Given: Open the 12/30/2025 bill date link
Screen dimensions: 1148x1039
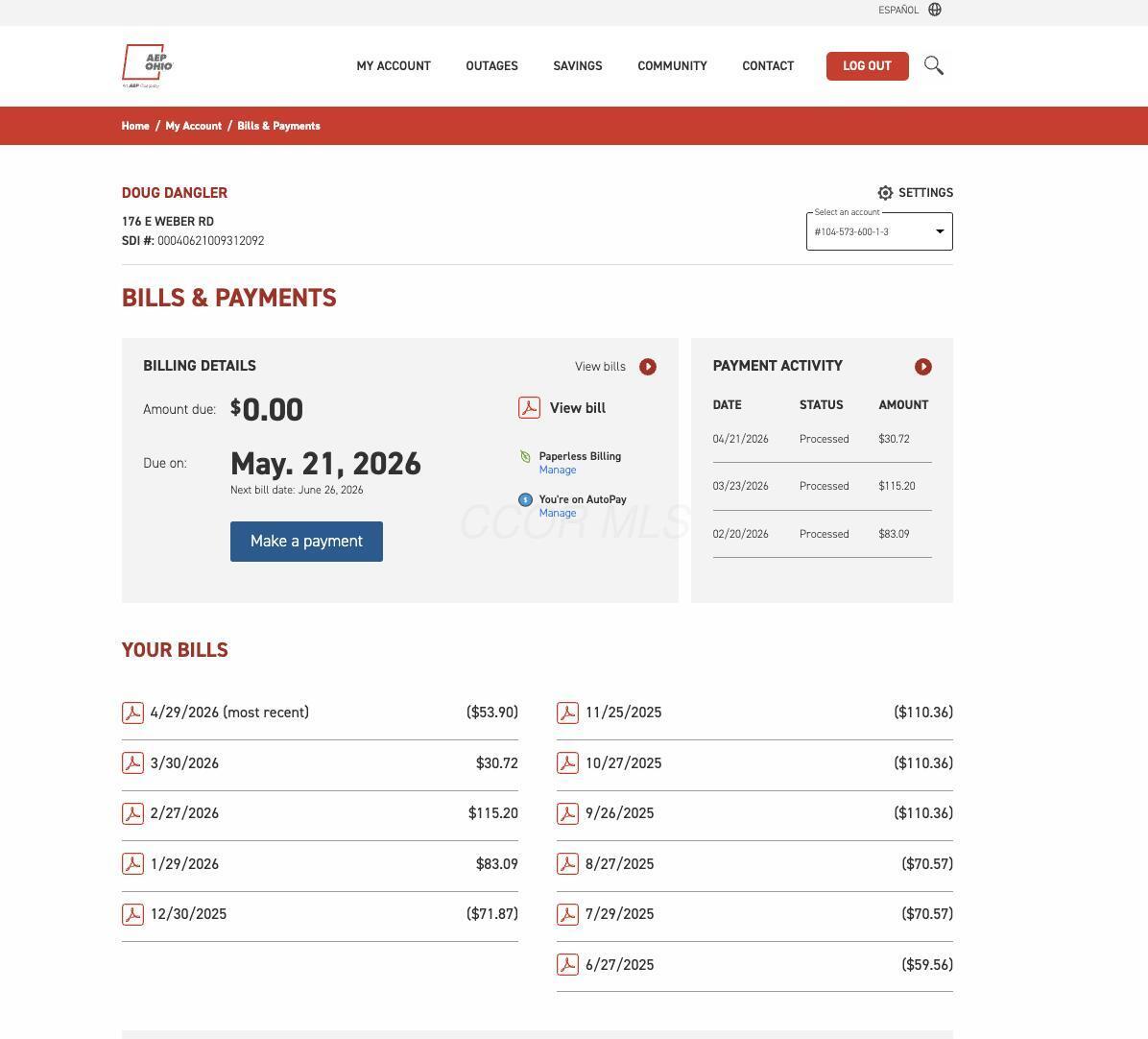Looking at the screenshot, I should click(188, 914).
